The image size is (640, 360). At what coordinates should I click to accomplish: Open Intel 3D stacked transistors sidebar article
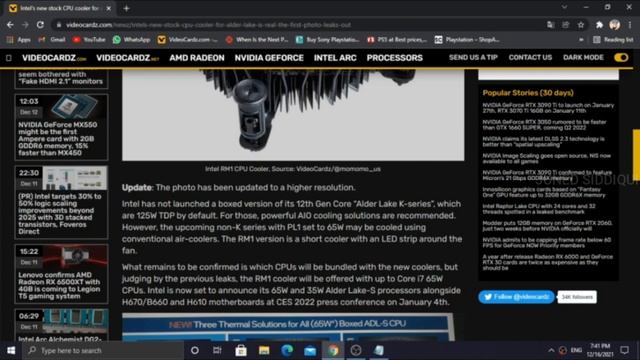tap(60, 213)
